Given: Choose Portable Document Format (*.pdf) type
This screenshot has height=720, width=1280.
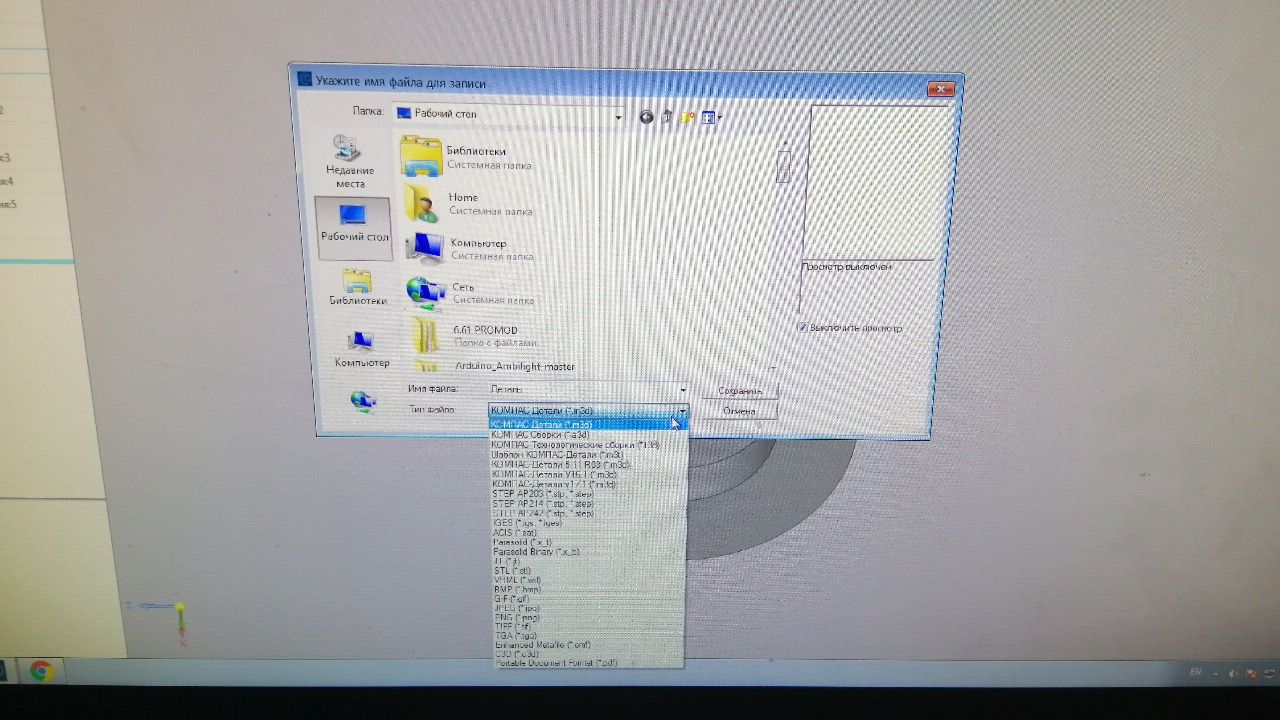Looking at the screenshot, I should pos(588,662).
